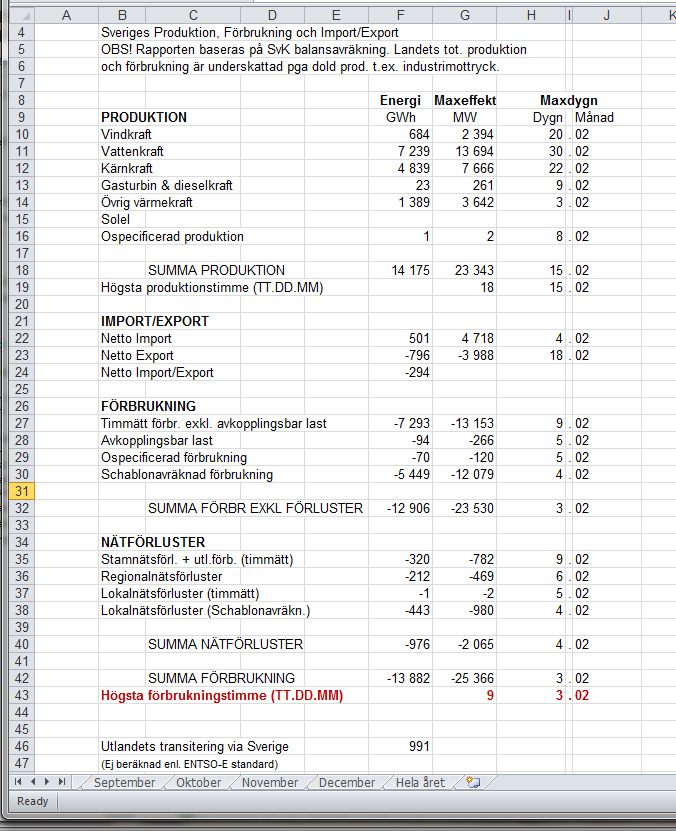Click previous sheet navigation arrow
The image size is (676, 831).
click(33, 782)
